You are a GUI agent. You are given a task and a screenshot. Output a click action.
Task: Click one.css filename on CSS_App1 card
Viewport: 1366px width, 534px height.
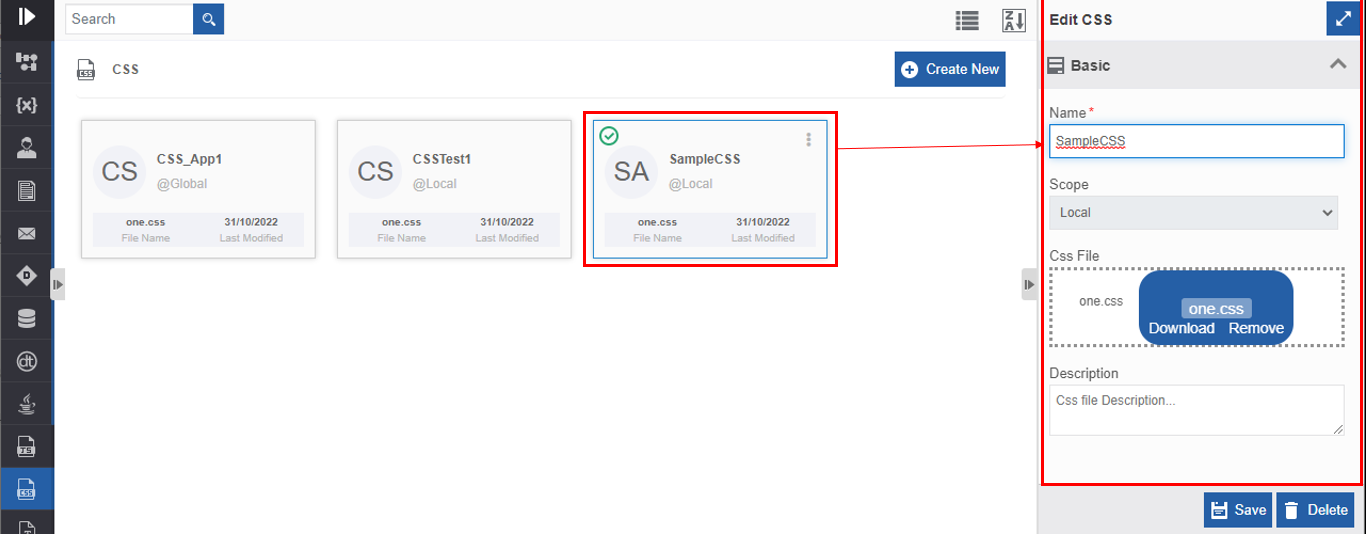[145, 222]
